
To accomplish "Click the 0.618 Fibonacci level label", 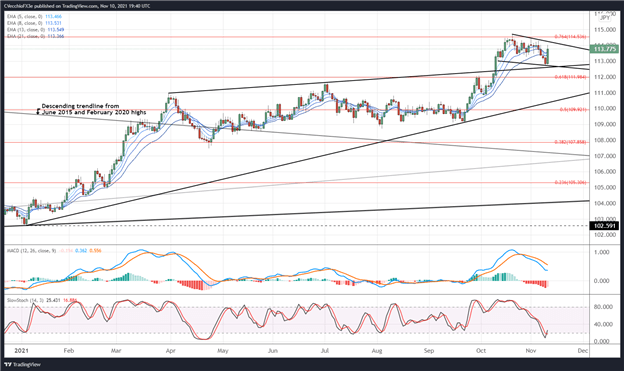I will point(570,77).
